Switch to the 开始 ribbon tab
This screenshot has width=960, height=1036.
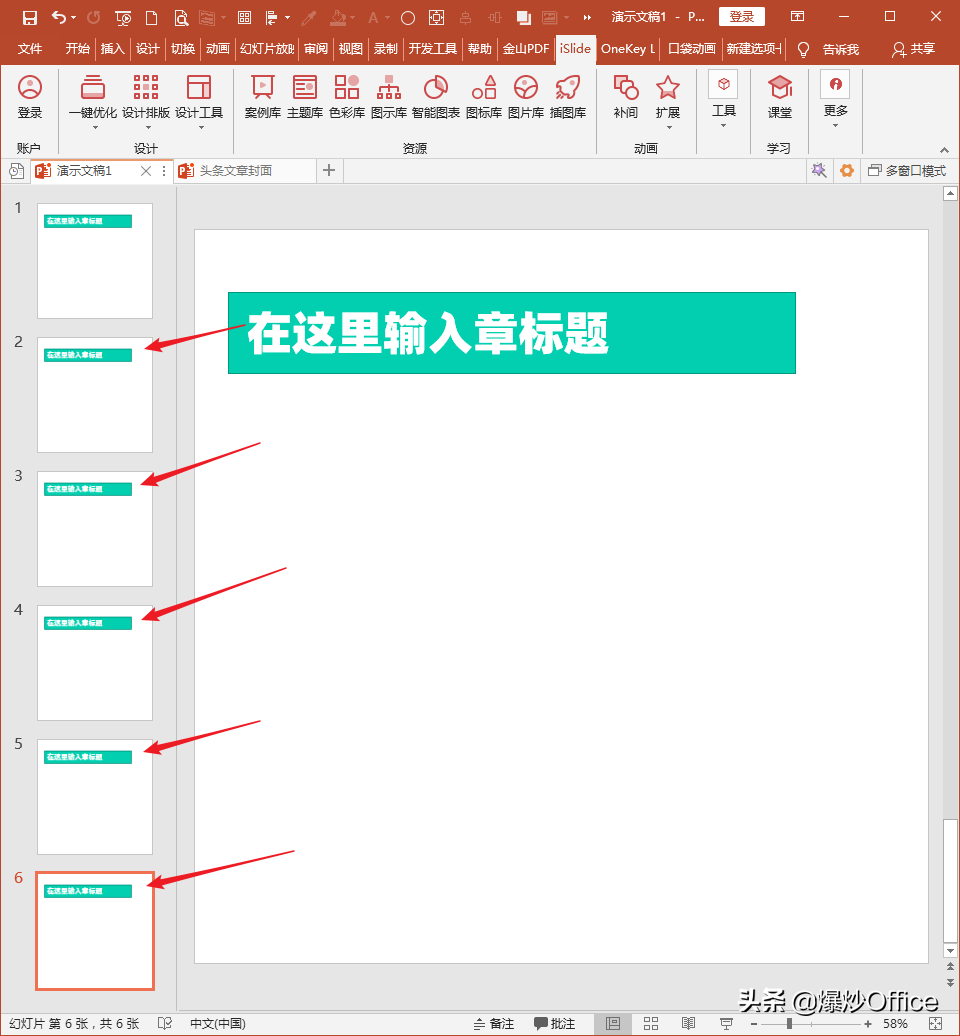click(x=77, y=49)
